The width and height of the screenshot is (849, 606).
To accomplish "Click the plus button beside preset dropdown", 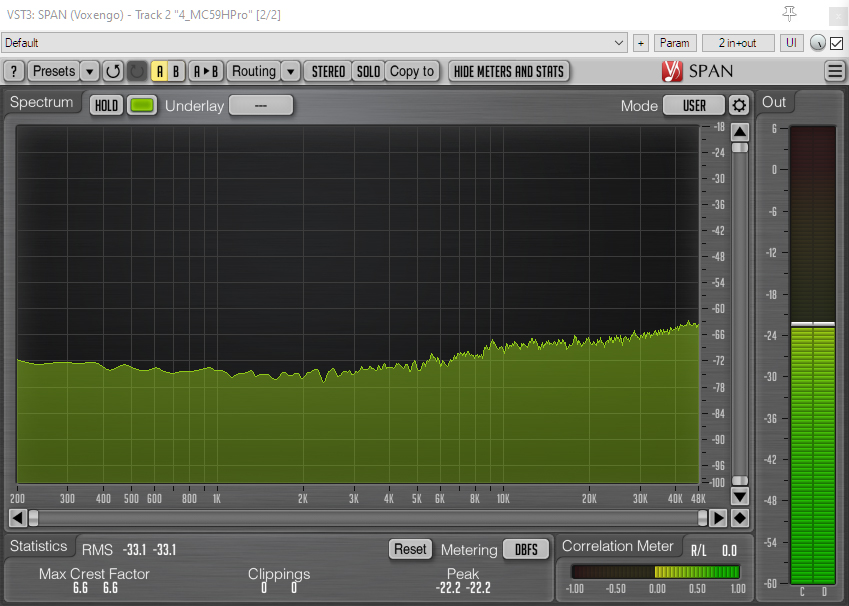I will (640, 43).
